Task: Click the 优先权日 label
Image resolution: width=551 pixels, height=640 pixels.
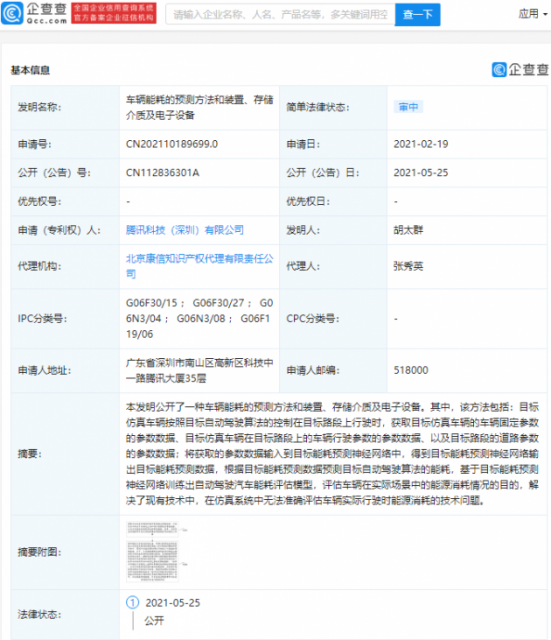Action: click(308, 201)
